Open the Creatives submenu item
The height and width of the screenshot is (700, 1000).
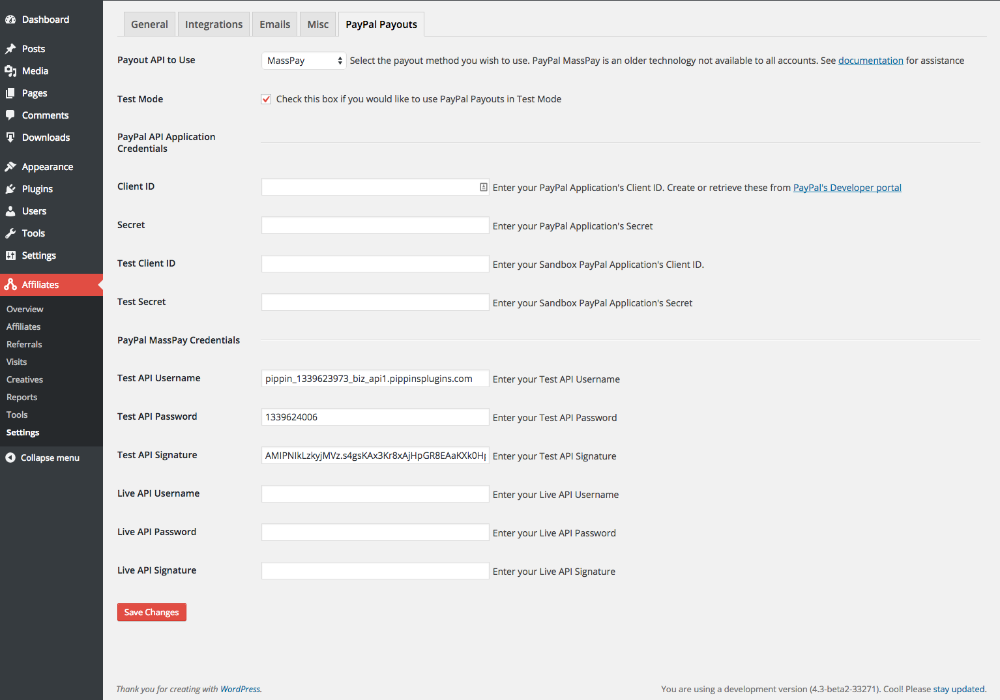[x=25, y=379]
